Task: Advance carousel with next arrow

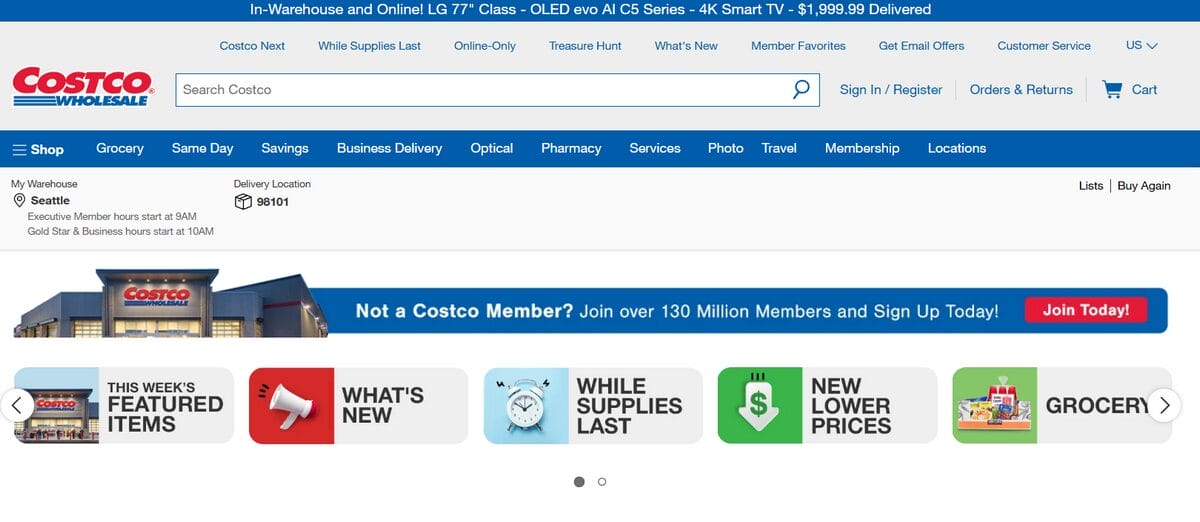Action: tap(1164, 405)
